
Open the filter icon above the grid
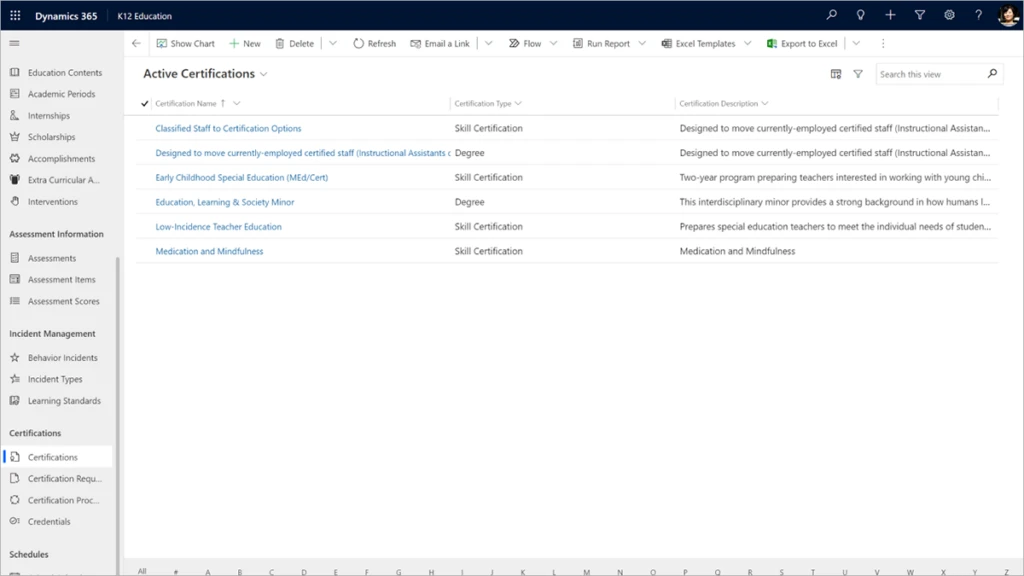pos(858,73)
